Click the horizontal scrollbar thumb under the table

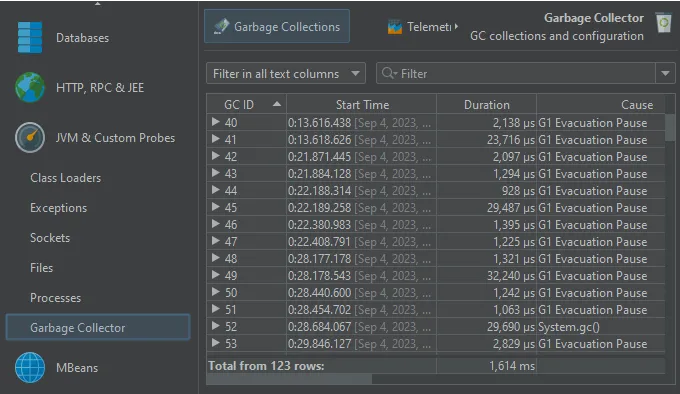click(x=289, y=379)
